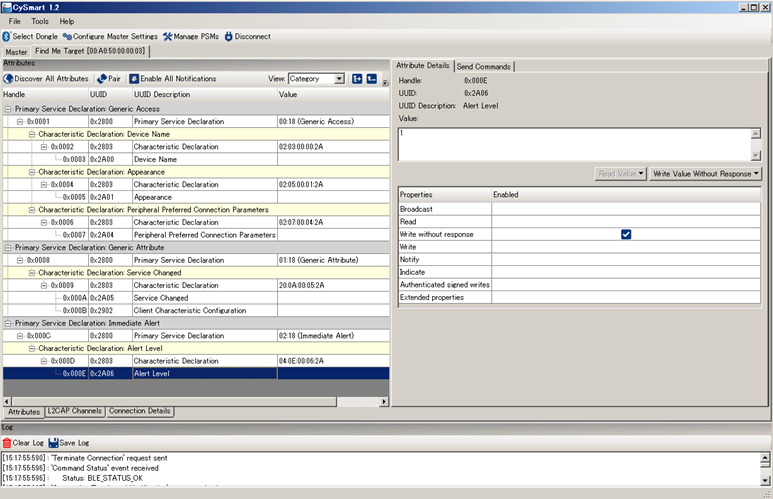
Task: Select the Alert Level 0x000E row
Action: pos(196,374)
